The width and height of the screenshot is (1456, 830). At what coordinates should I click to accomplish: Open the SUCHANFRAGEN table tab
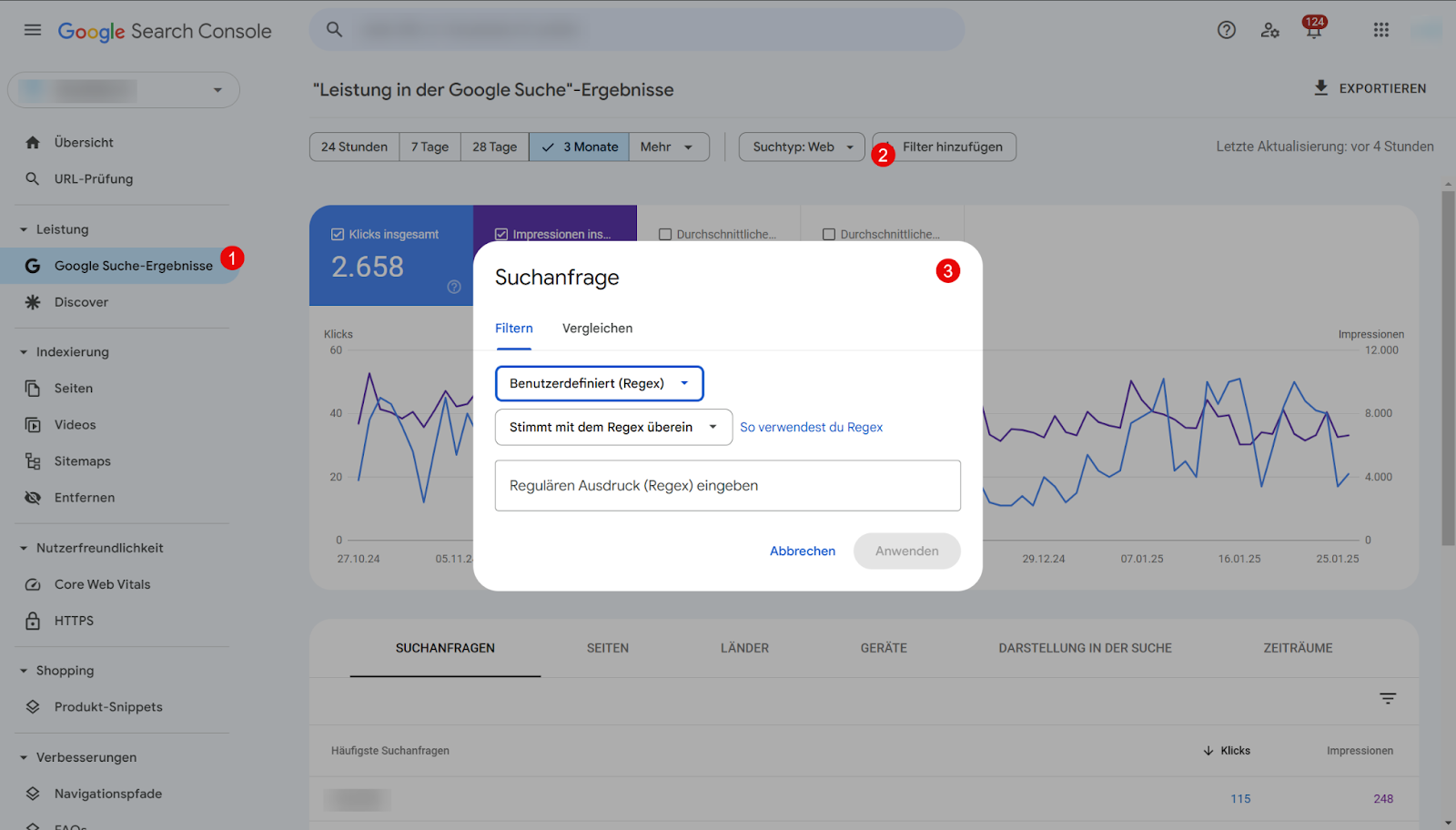click(x=445, y=648)
